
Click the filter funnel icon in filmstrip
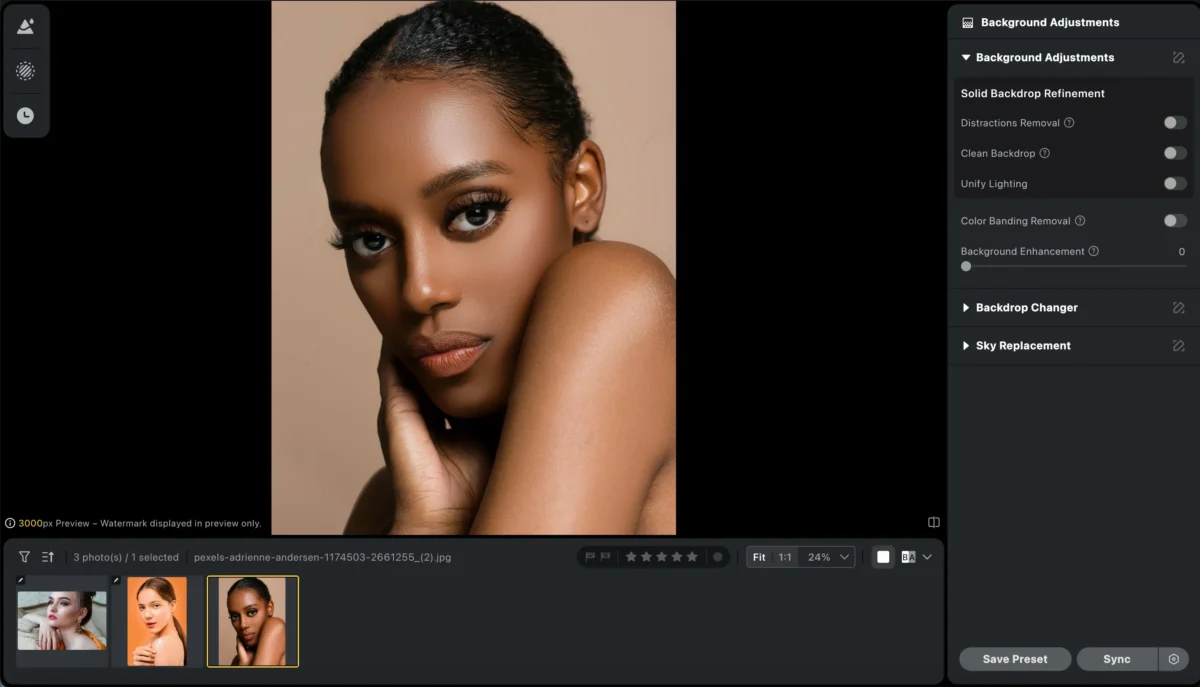(x=24, y=557)
